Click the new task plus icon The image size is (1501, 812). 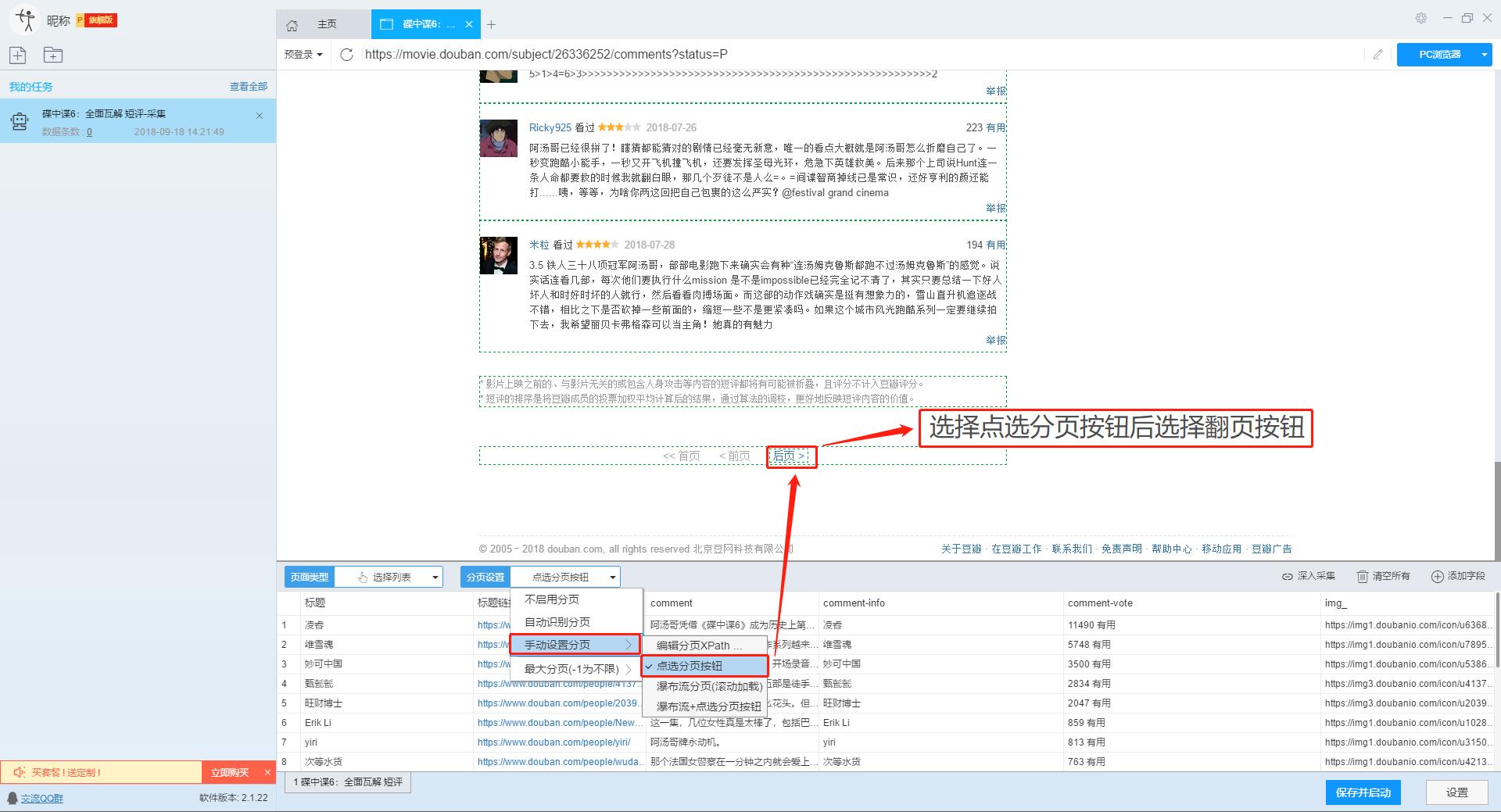pyautogui.click(x=17, y=55)
